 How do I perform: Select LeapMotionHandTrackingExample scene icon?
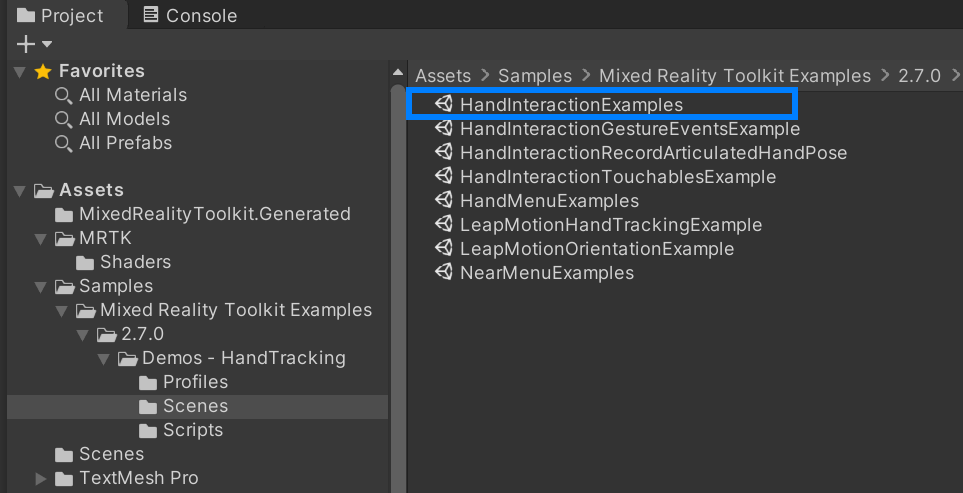tap(443, 224)
